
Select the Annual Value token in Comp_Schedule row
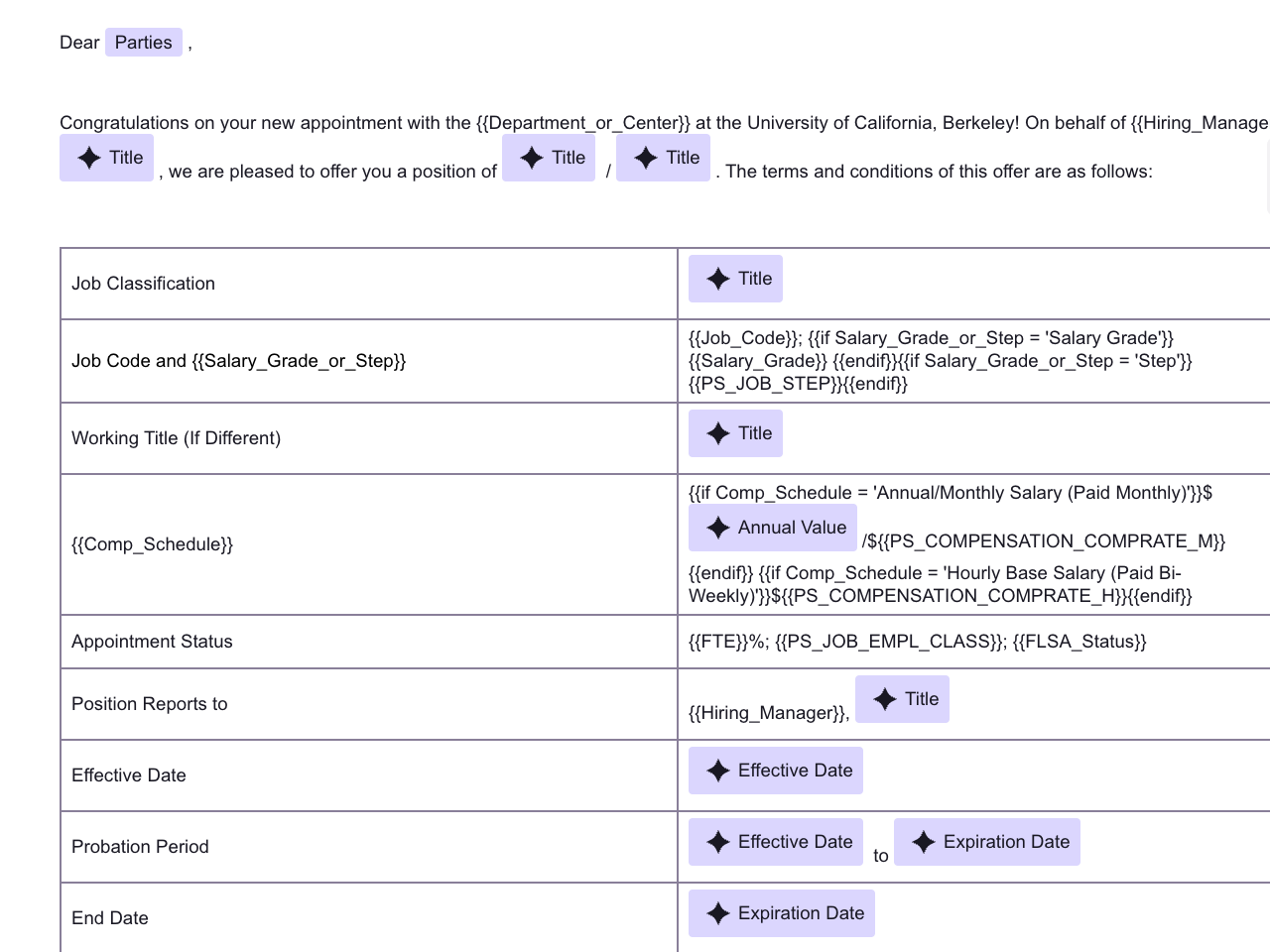tap(773, 527)
